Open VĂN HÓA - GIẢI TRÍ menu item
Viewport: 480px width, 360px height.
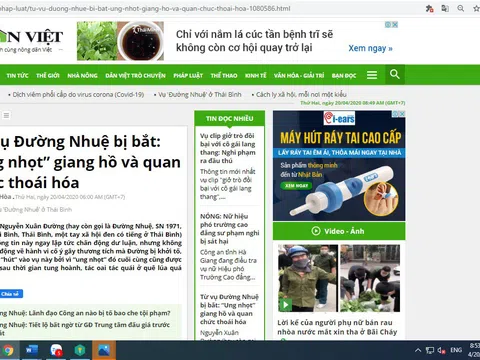pyautogui.click(x=299, y=75)
